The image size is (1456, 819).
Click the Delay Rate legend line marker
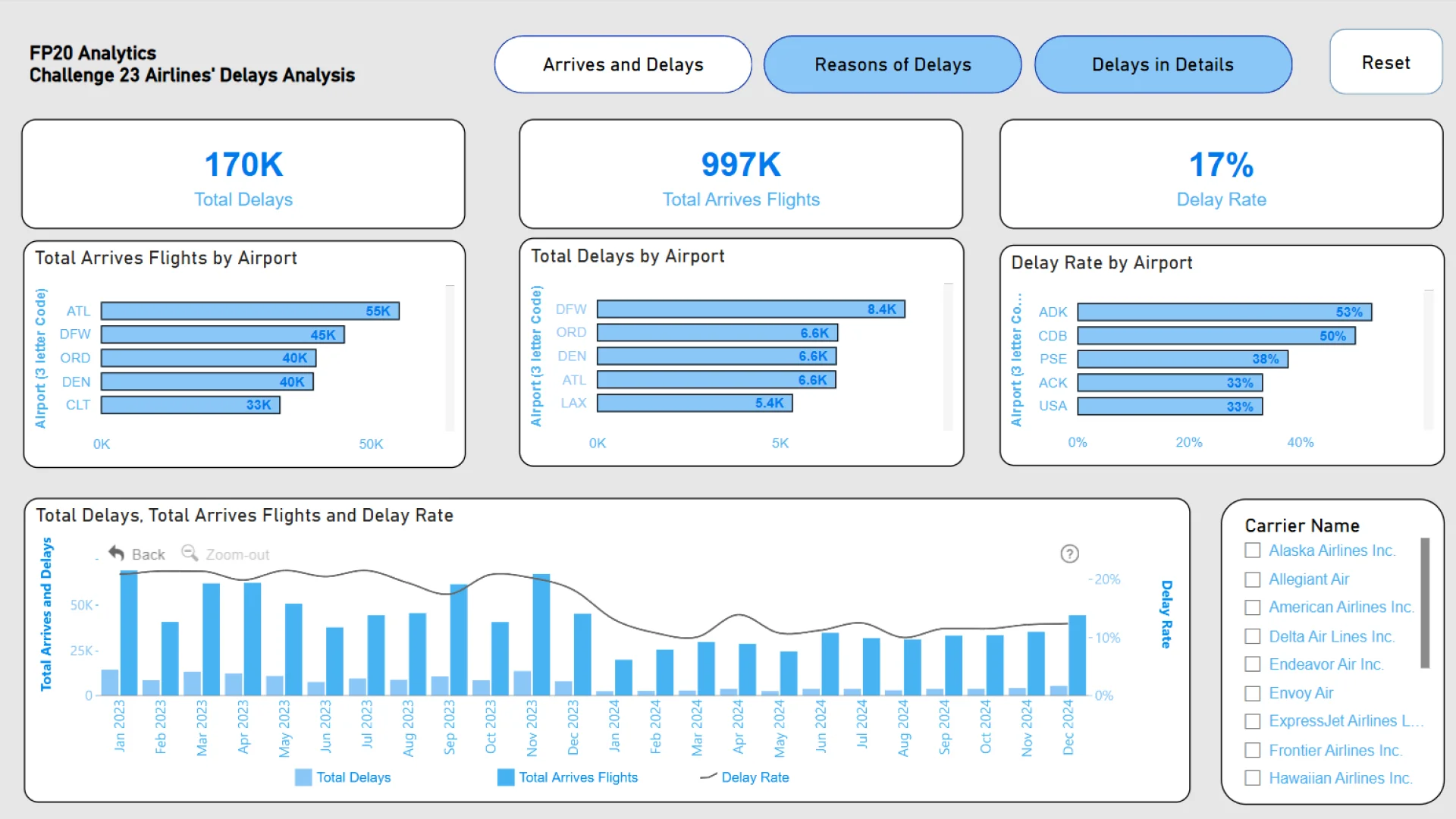pos(708,777)
